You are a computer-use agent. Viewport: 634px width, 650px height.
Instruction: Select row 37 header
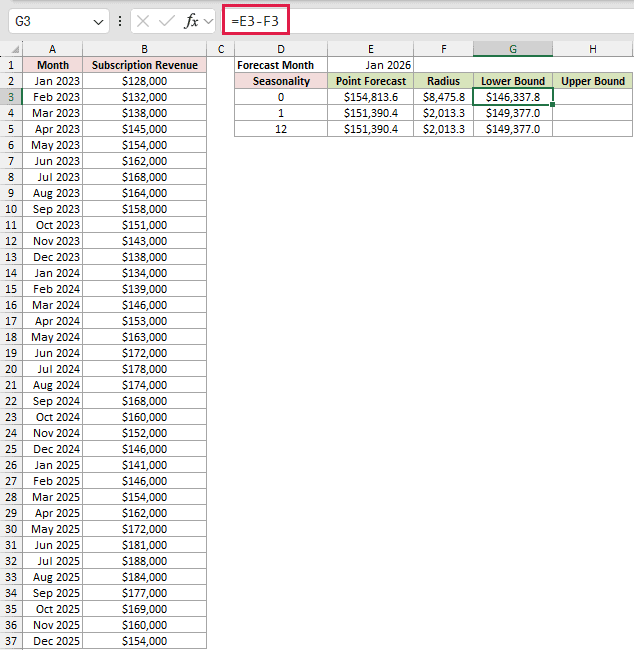[11, 641]
